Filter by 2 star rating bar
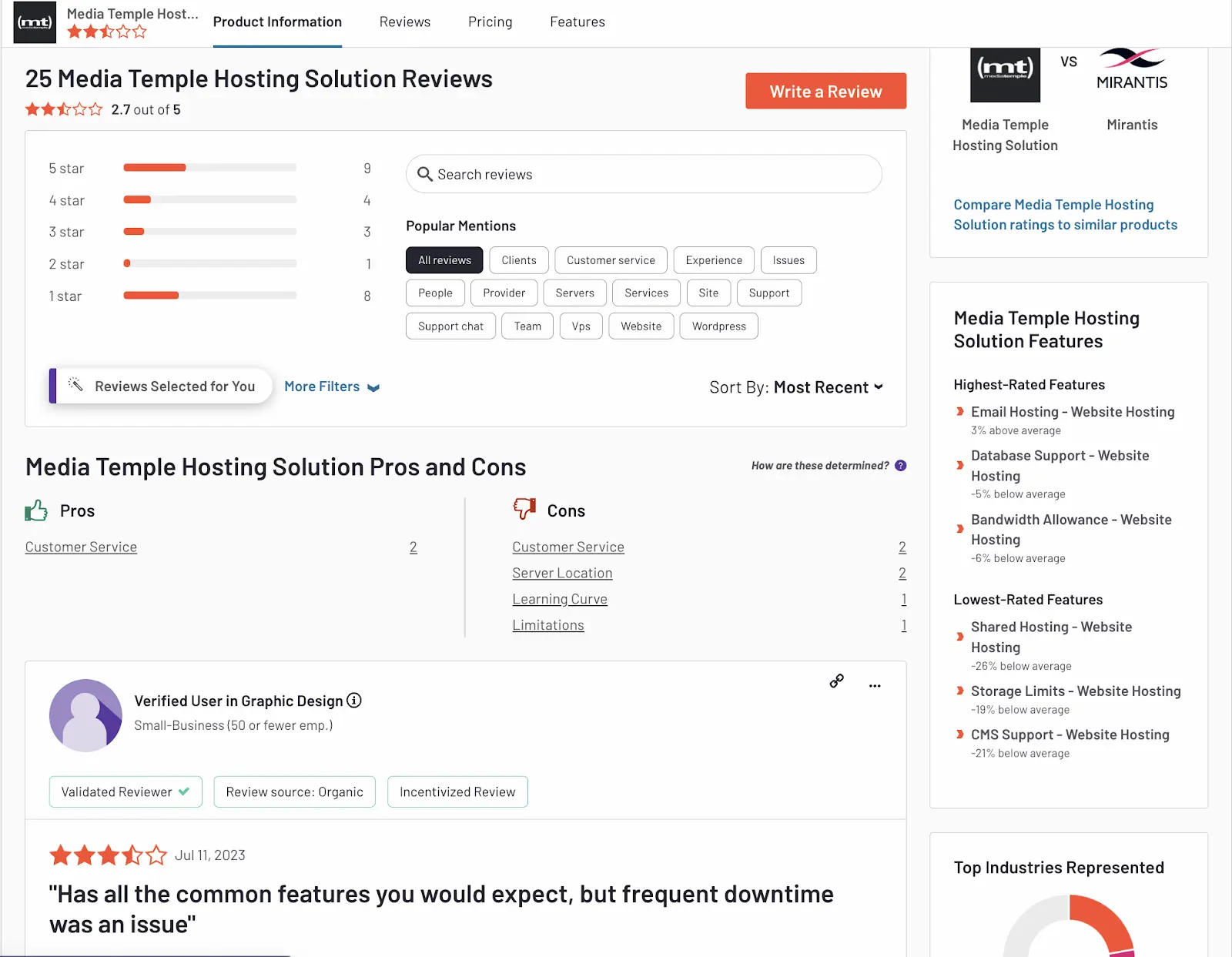 209,264
